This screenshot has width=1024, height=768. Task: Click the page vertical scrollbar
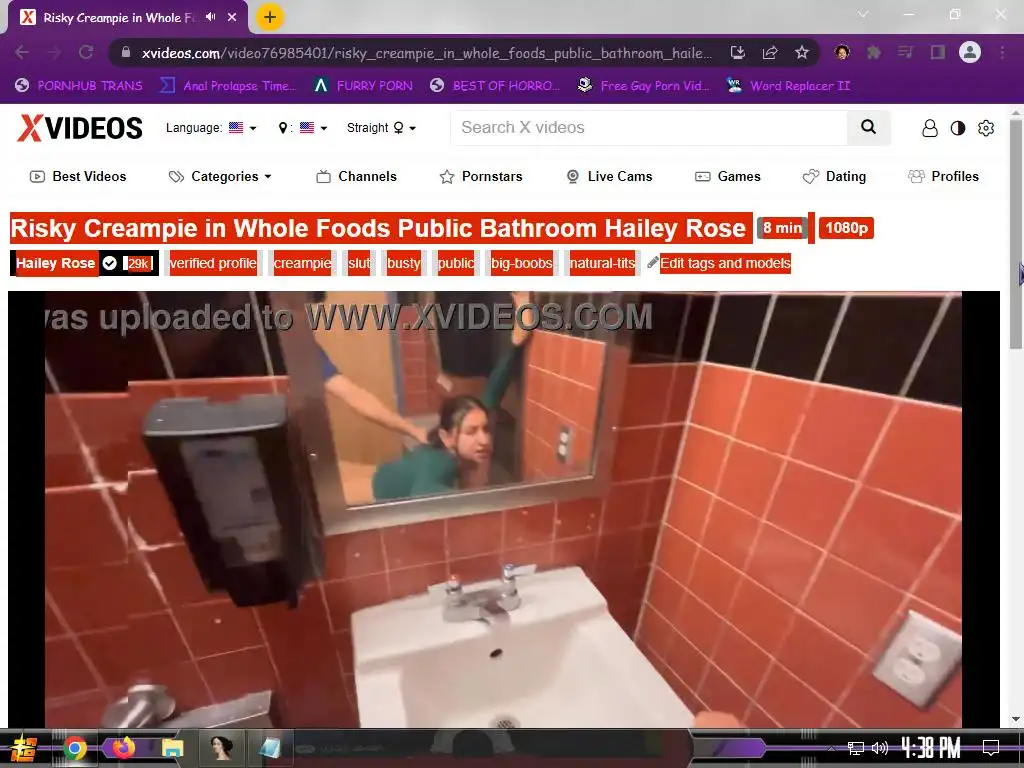click(x=1016, y=235)
